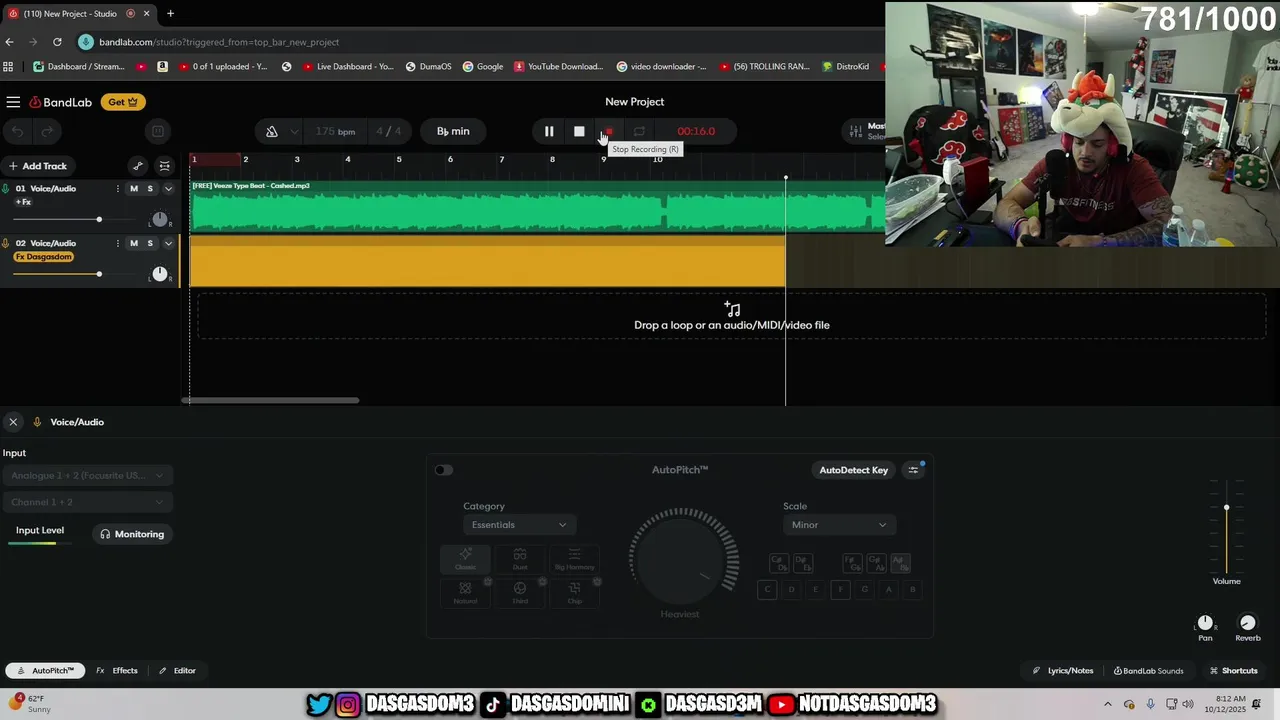Click track 02 microphone arm icon

click(6, 243)
